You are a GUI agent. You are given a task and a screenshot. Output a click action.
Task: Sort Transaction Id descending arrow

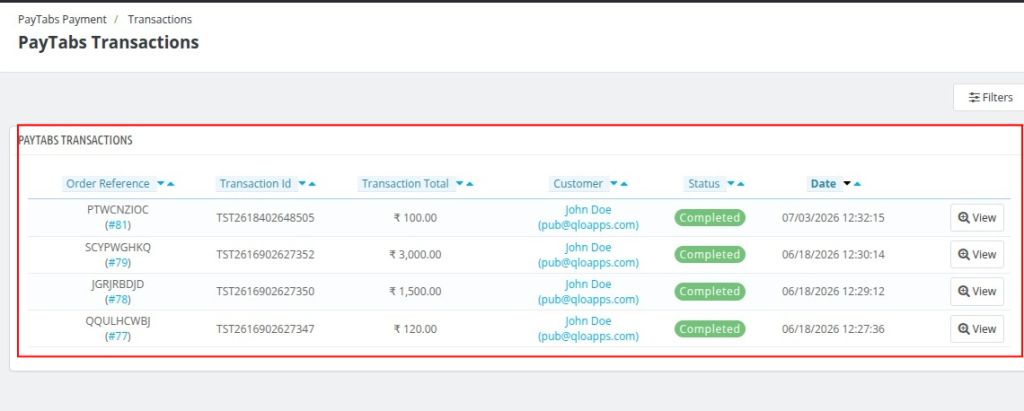tap(302, 184)
